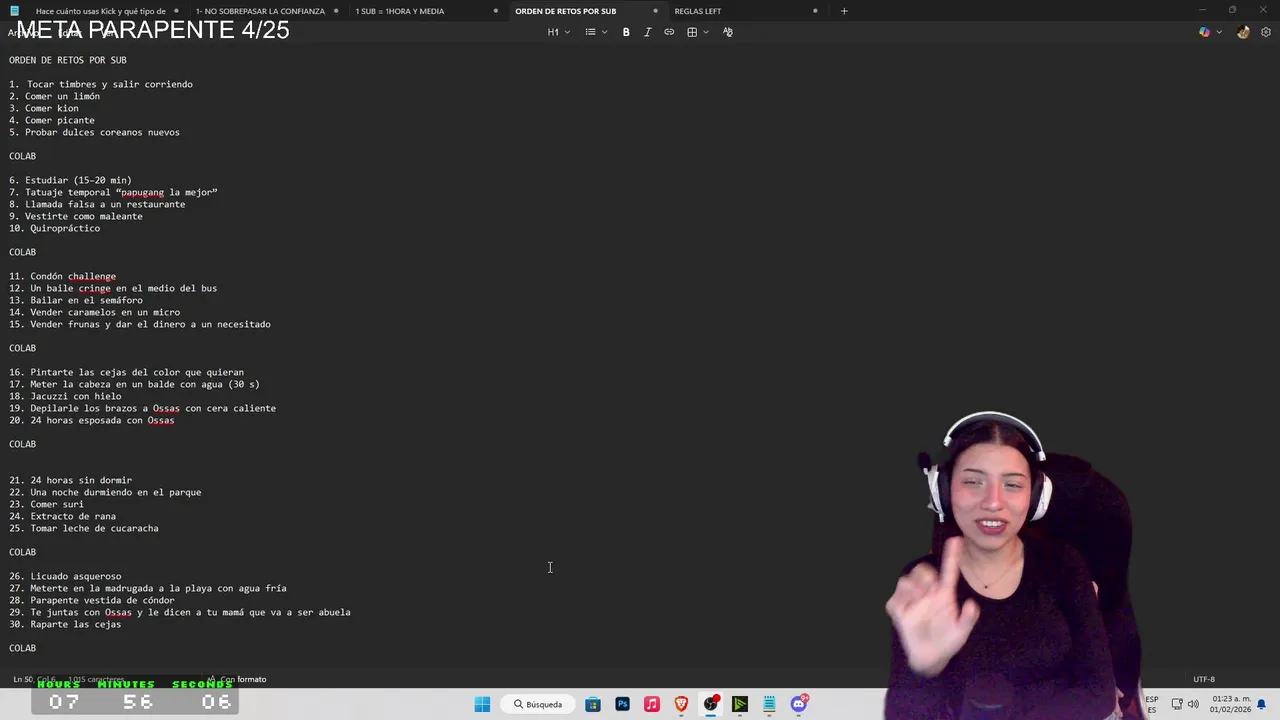Click line '18. Jacuzzi con hielo'

click(65, 396)
